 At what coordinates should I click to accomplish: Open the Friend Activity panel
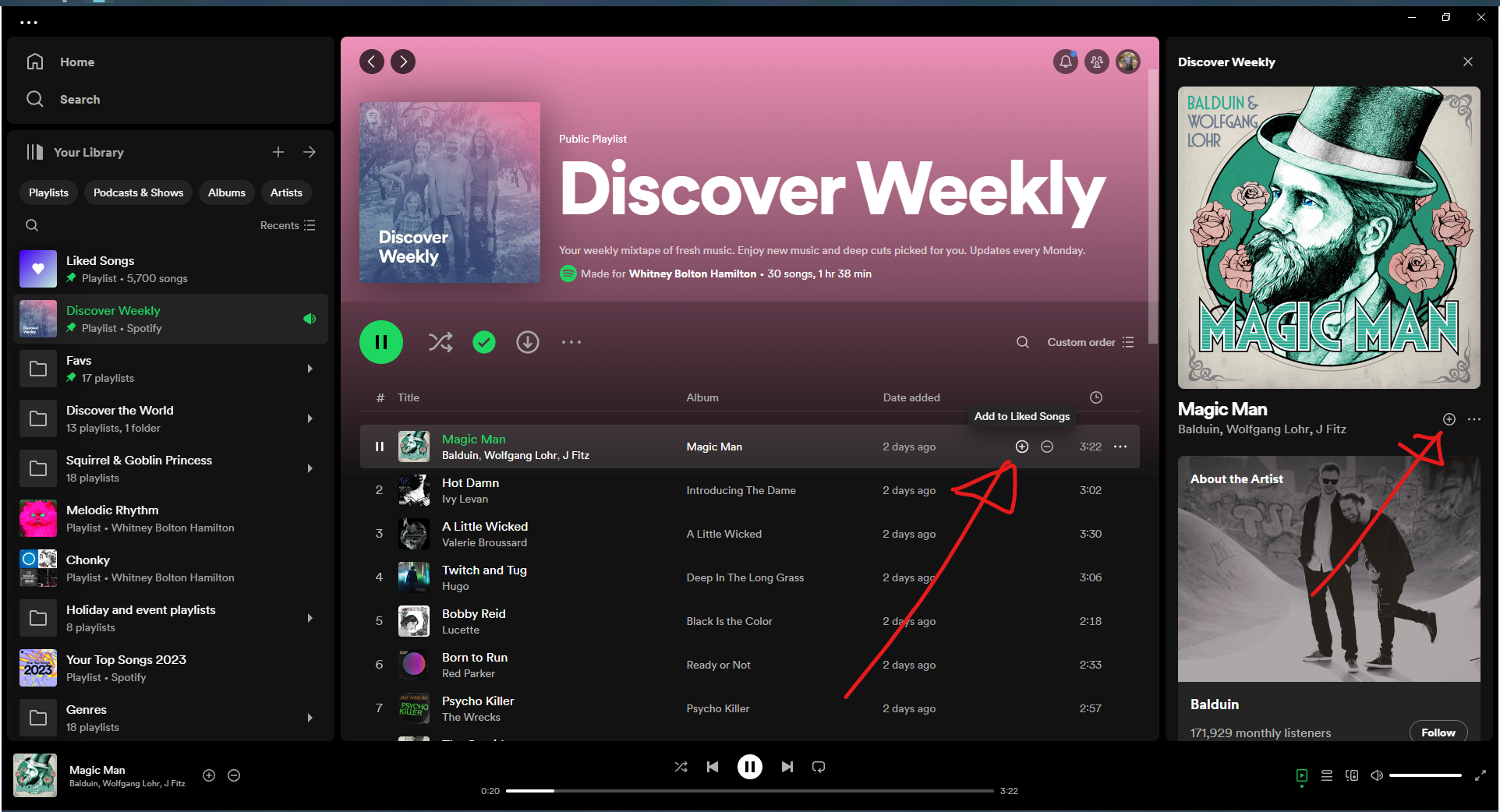tap(1096, 62)
